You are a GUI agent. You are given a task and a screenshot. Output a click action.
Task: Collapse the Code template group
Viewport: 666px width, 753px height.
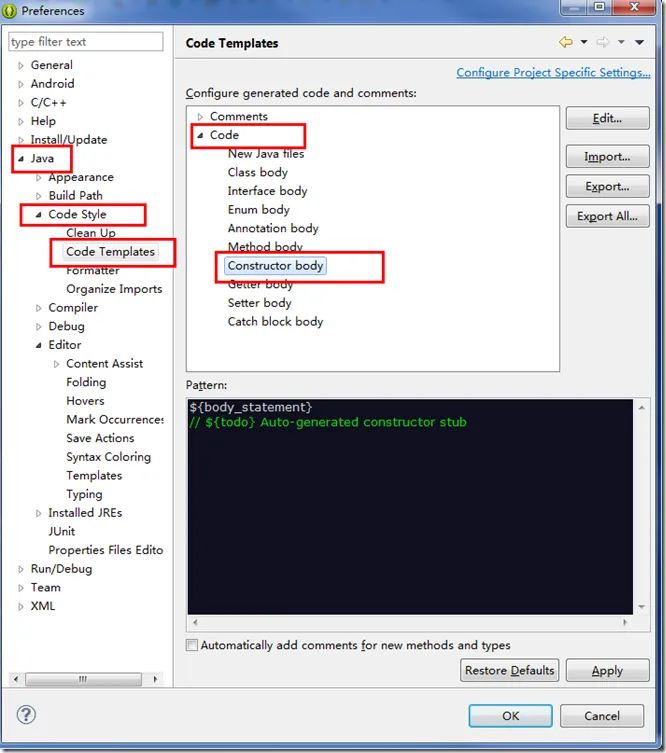click(x=200, y=135)
